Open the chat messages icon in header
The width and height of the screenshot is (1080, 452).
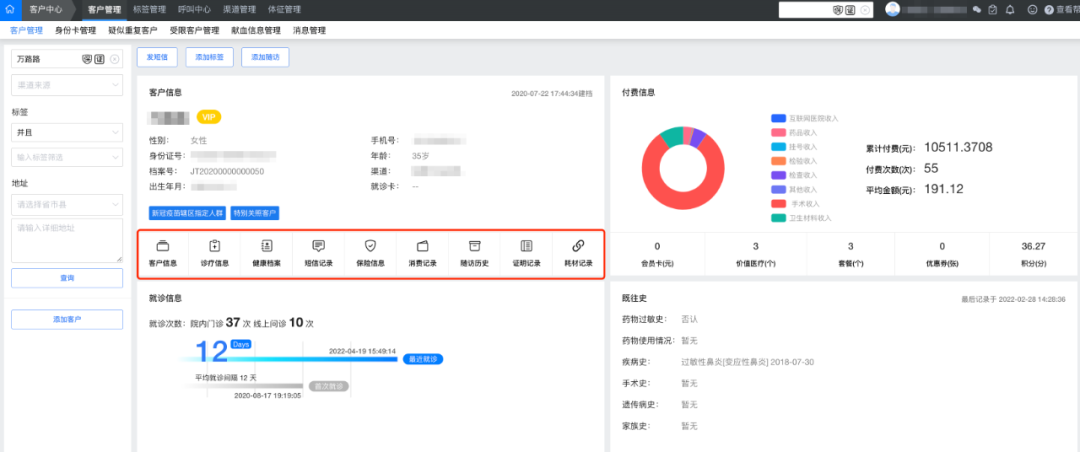pyautogui.click(x=977, y=10)
